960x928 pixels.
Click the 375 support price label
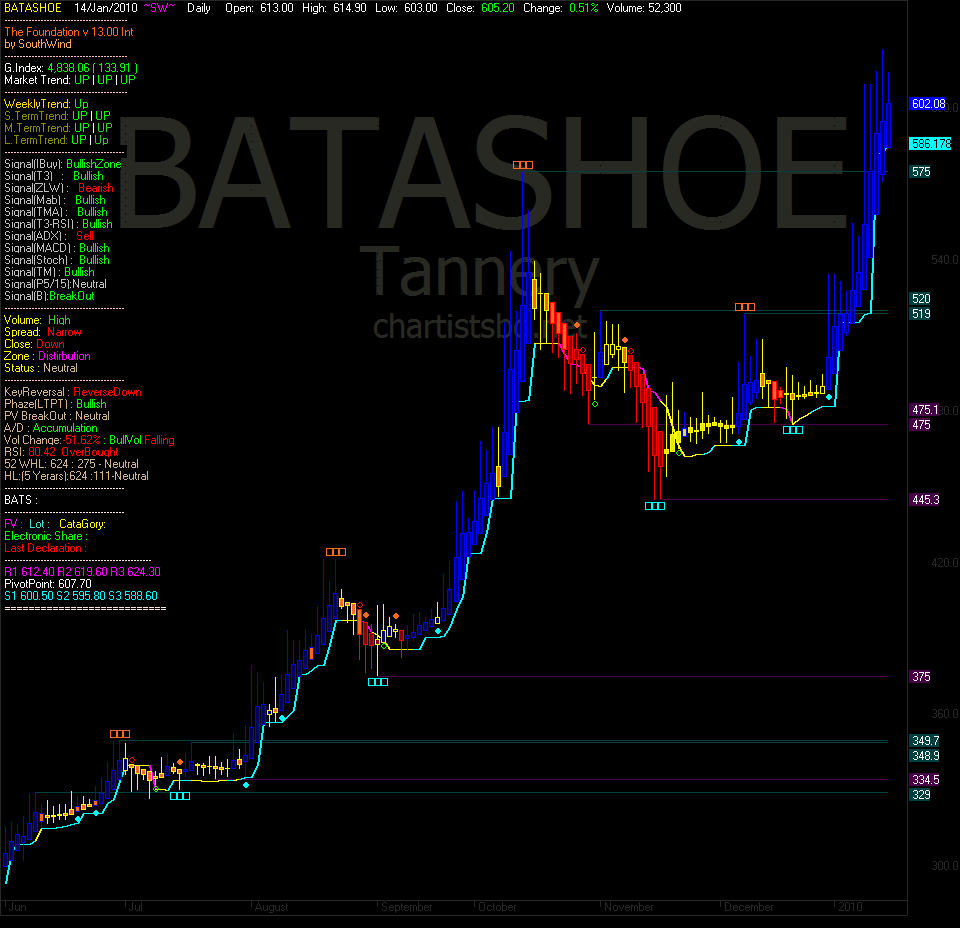pyautogui.click(x=921, y=677)
